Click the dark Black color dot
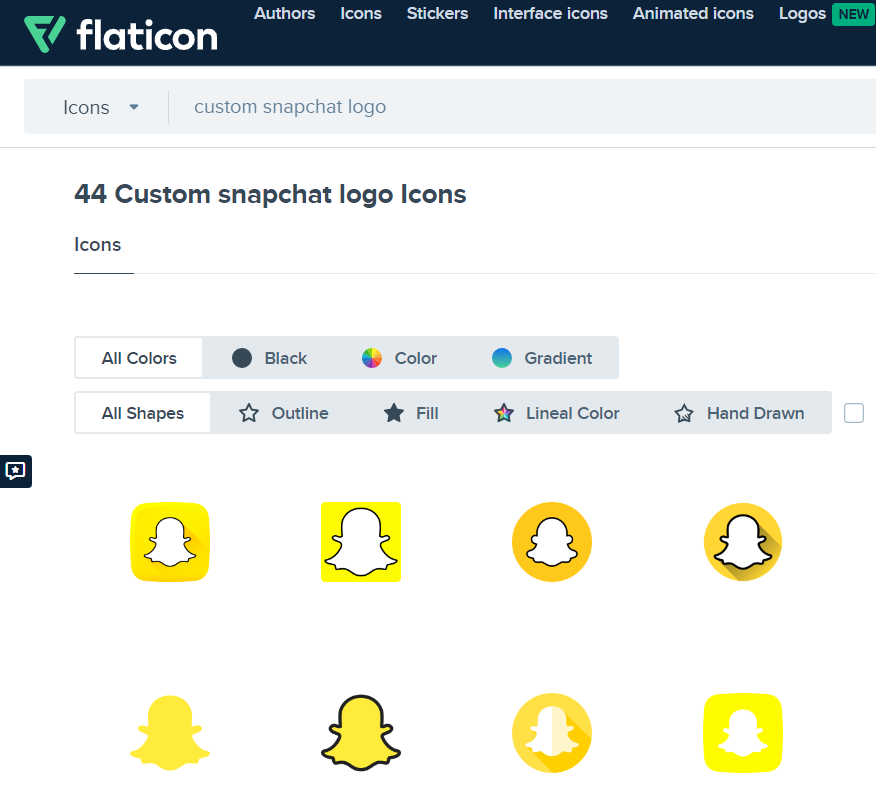 [242, 358]
